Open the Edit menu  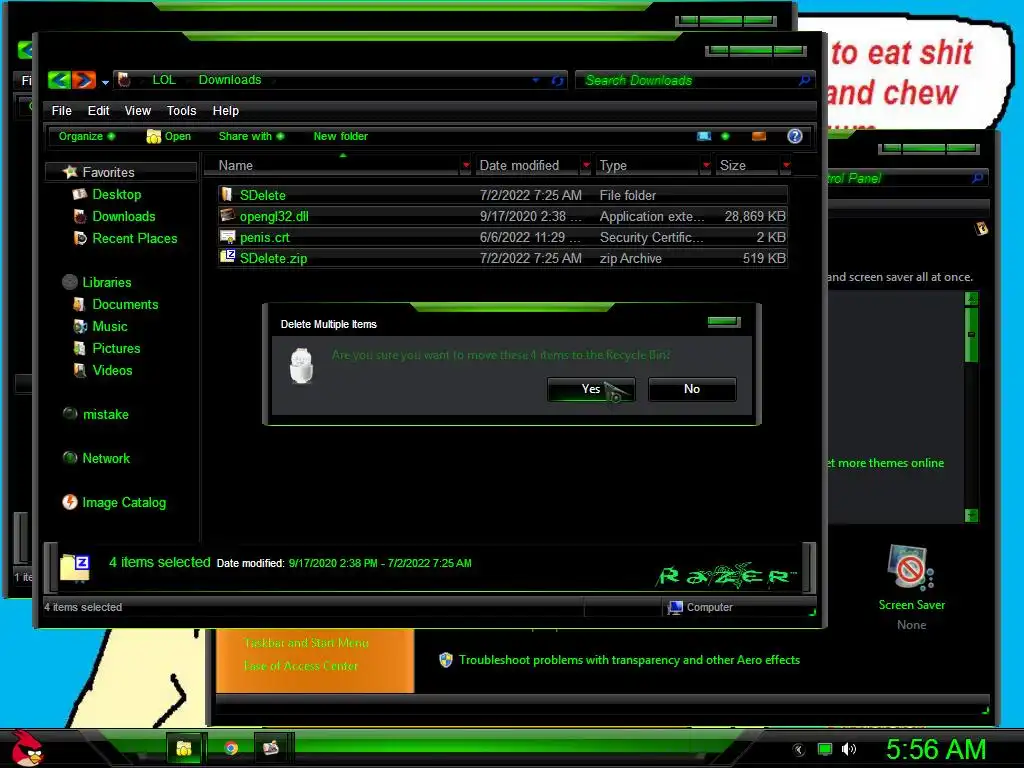click(99, 110)
